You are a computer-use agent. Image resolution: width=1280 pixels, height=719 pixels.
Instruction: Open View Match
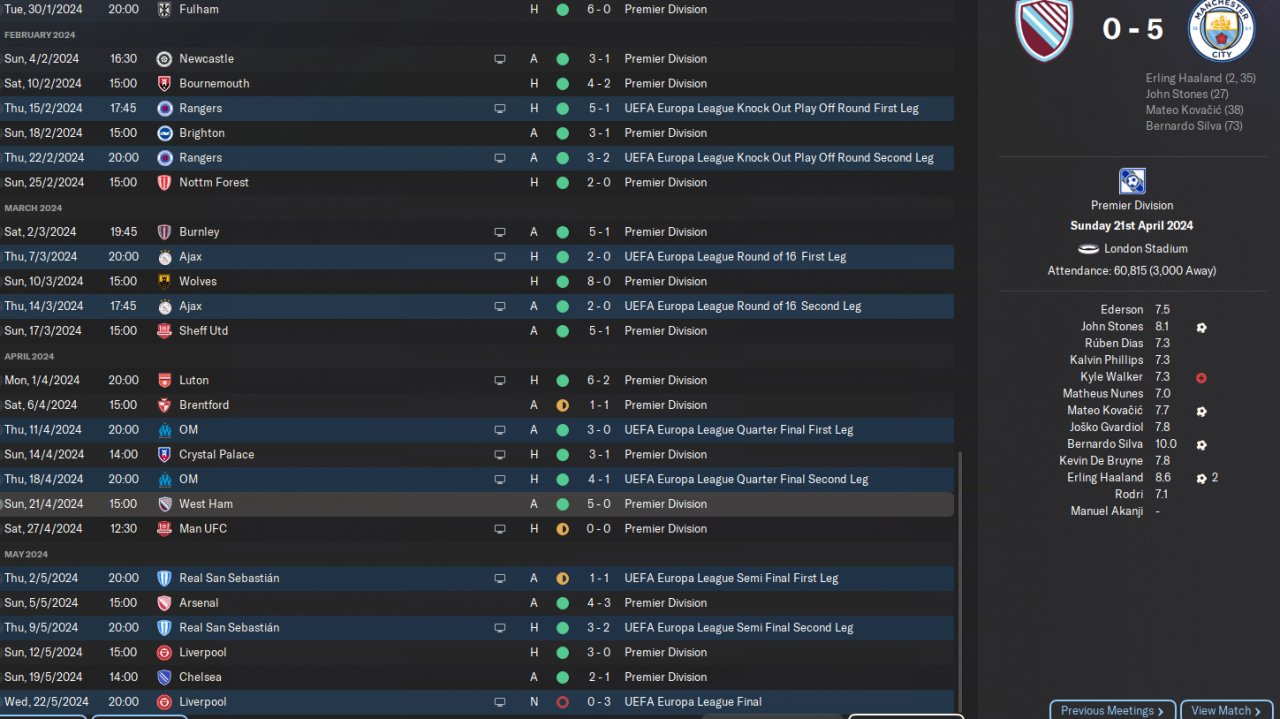1226,710
